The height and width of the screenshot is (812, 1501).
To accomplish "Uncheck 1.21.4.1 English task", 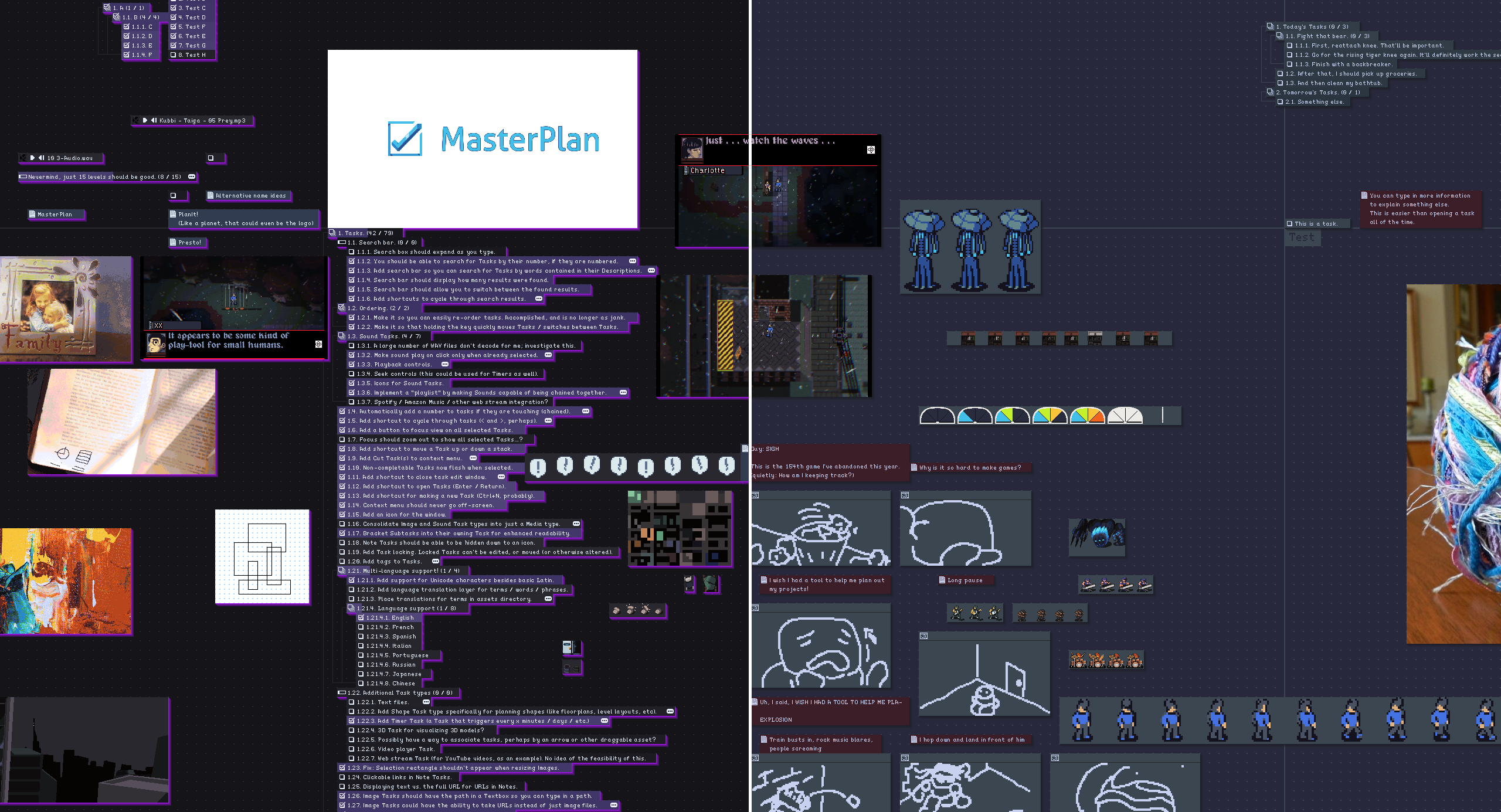I will click(361, 617).
